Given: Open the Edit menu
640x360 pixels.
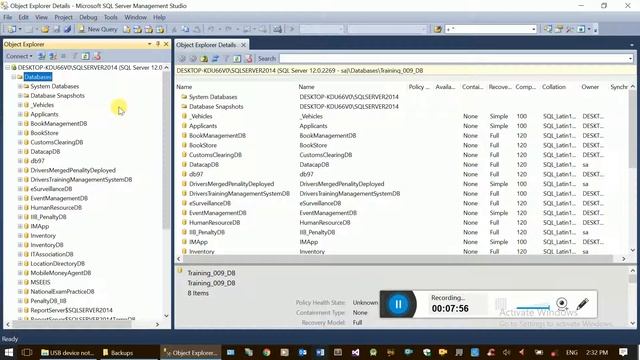Looking at the screenshot, I should [x=24, y=17].
